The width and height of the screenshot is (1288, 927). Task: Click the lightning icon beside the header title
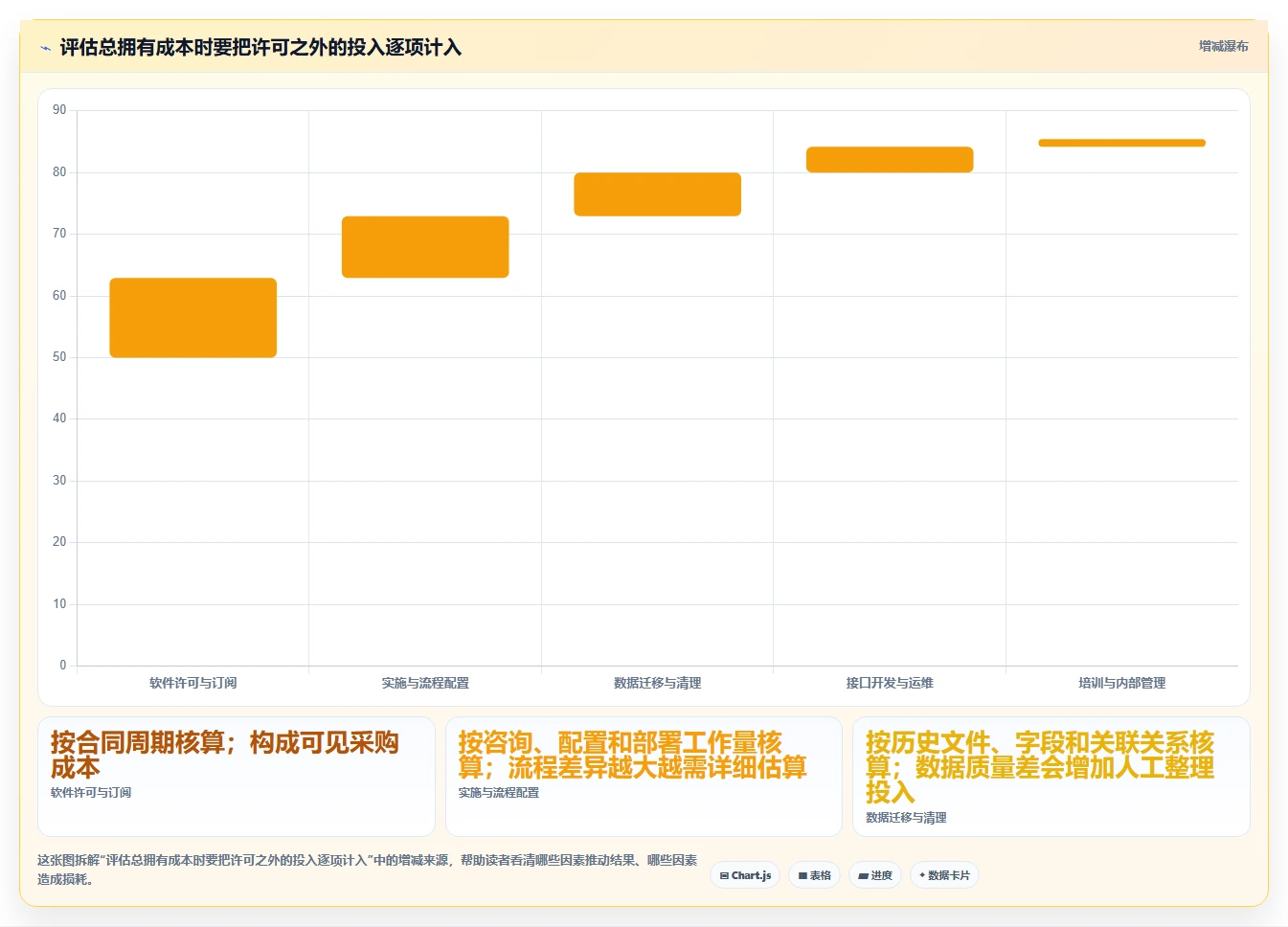[x=45, y=48]
